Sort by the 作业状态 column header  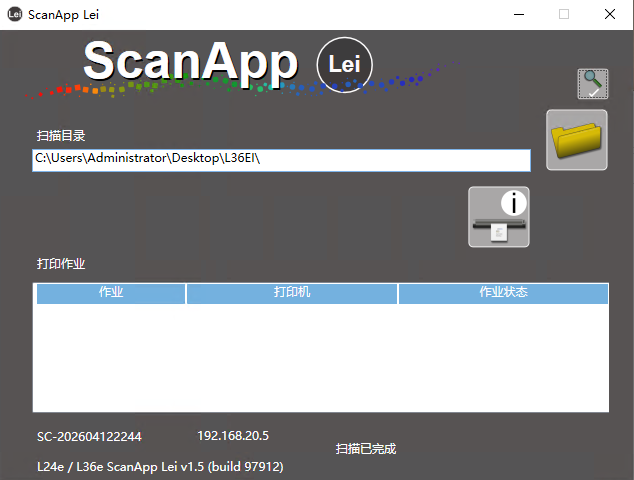[x=503, y=293]
